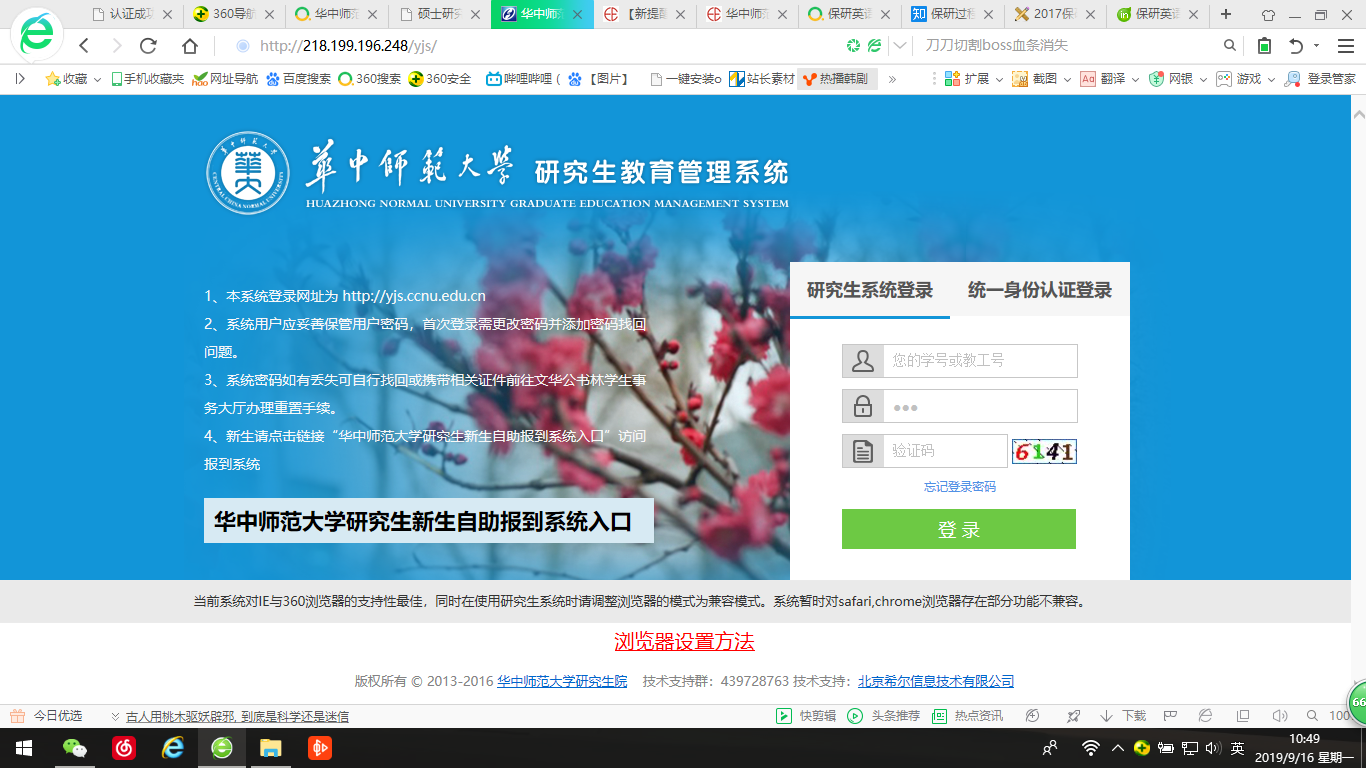This screenshot has width=1366, height=768.
Task: Expand bookmarks overflow chevron »
Action: [892, 79]
